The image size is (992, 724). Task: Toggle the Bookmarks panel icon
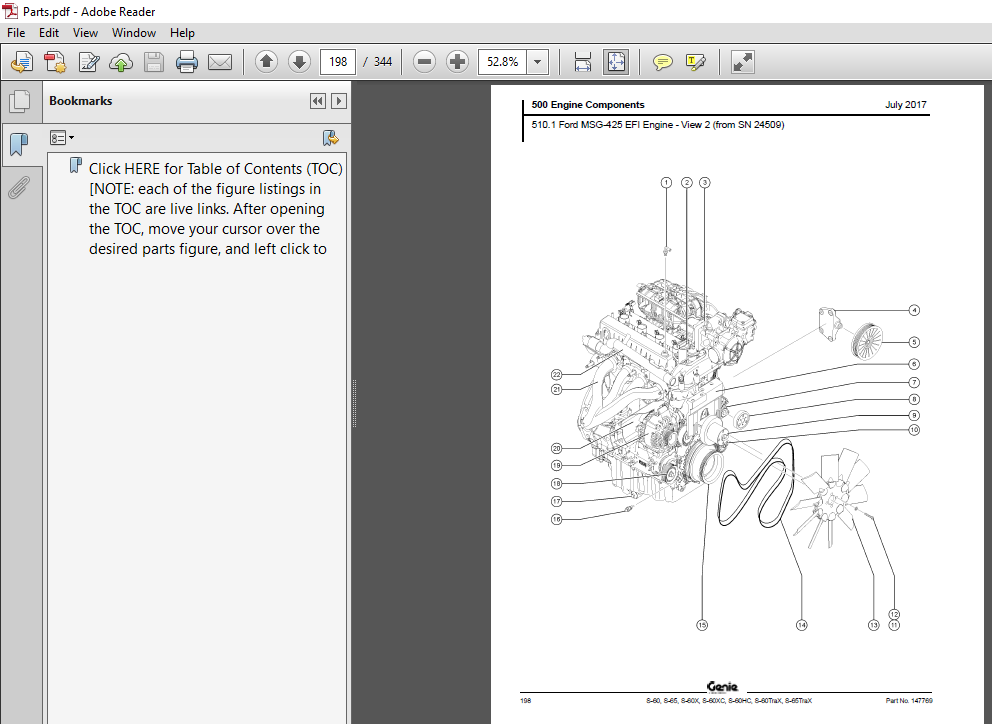(x=20, y=144)
